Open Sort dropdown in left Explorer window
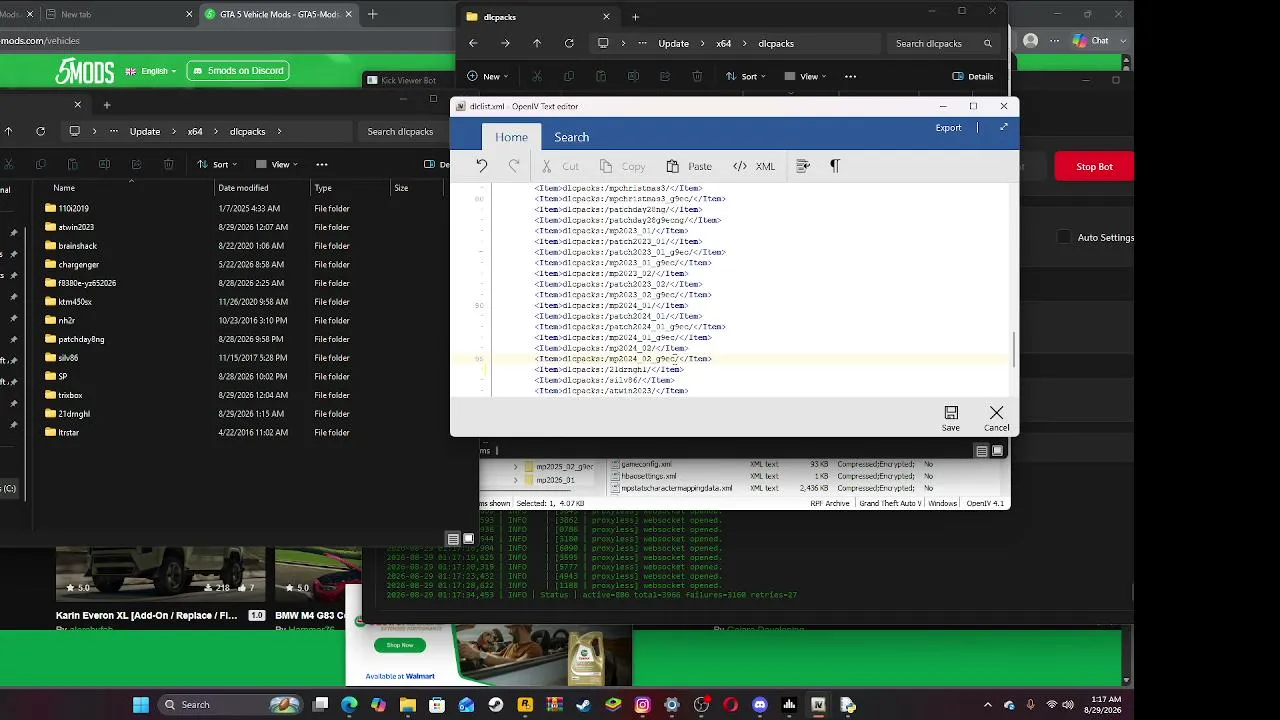 217,164
